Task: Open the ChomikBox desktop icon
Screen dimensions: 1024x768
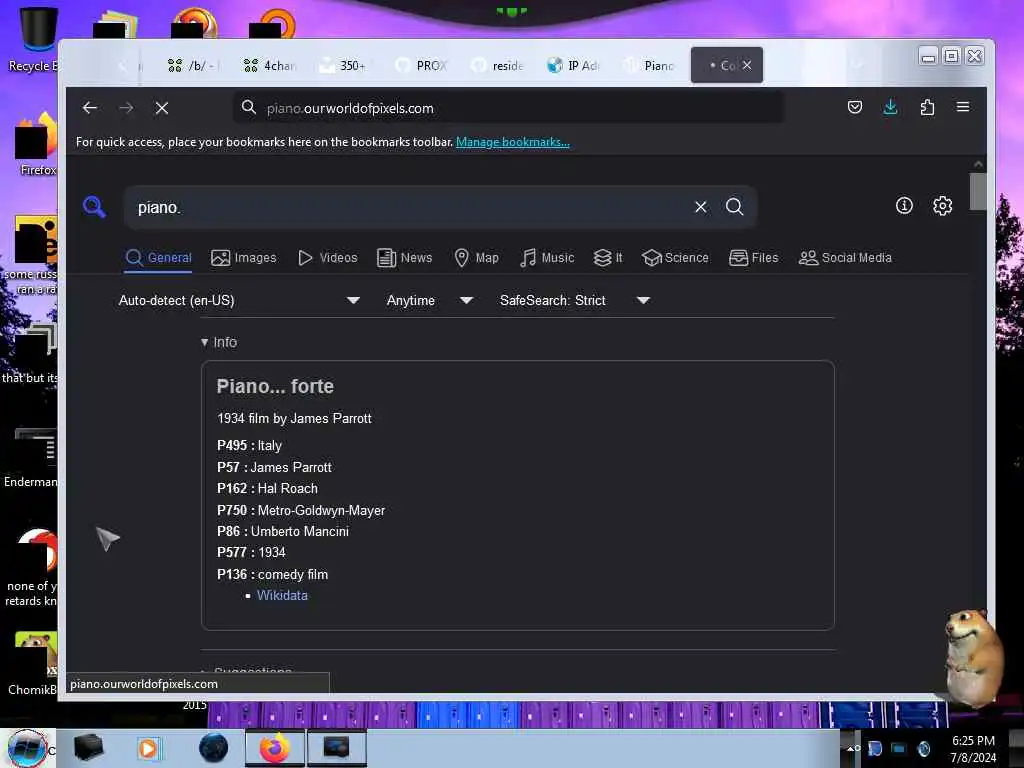Action: [31, 664]
